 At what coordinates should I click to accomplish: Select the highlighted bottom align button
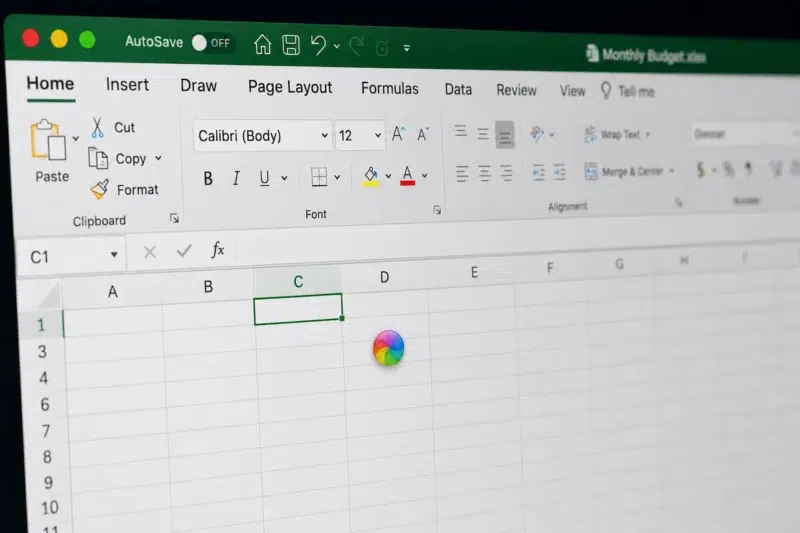[x=505, y=135]
